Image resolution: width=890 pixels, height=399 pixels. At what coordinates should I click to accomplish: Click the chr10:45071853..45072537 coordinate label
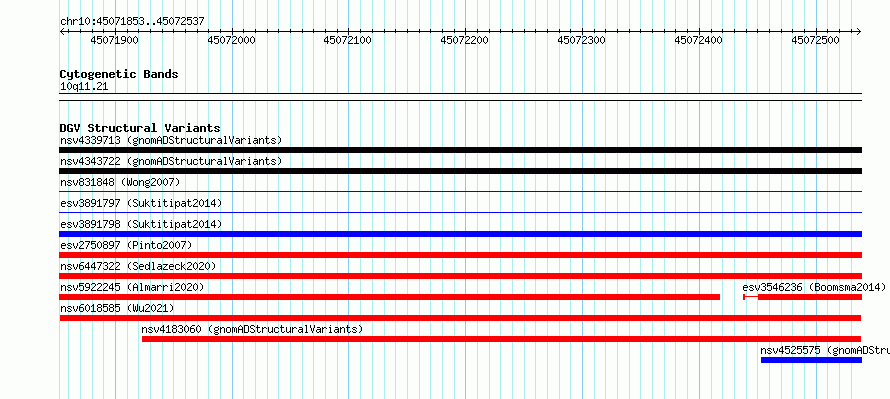click(132, 22)
